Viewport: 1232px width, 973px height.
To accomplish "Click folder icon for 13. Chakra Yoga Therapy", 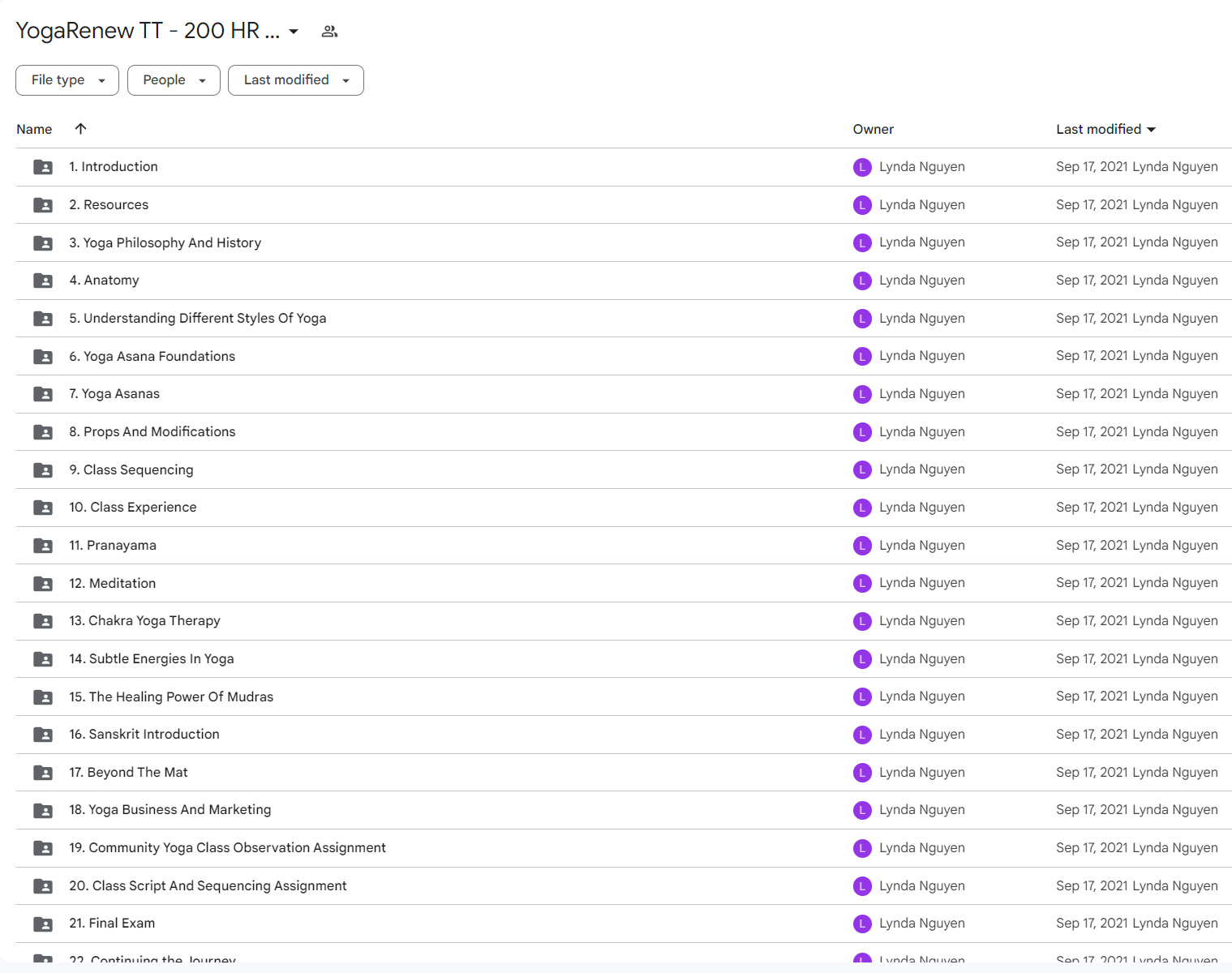I will pos(43,621).
